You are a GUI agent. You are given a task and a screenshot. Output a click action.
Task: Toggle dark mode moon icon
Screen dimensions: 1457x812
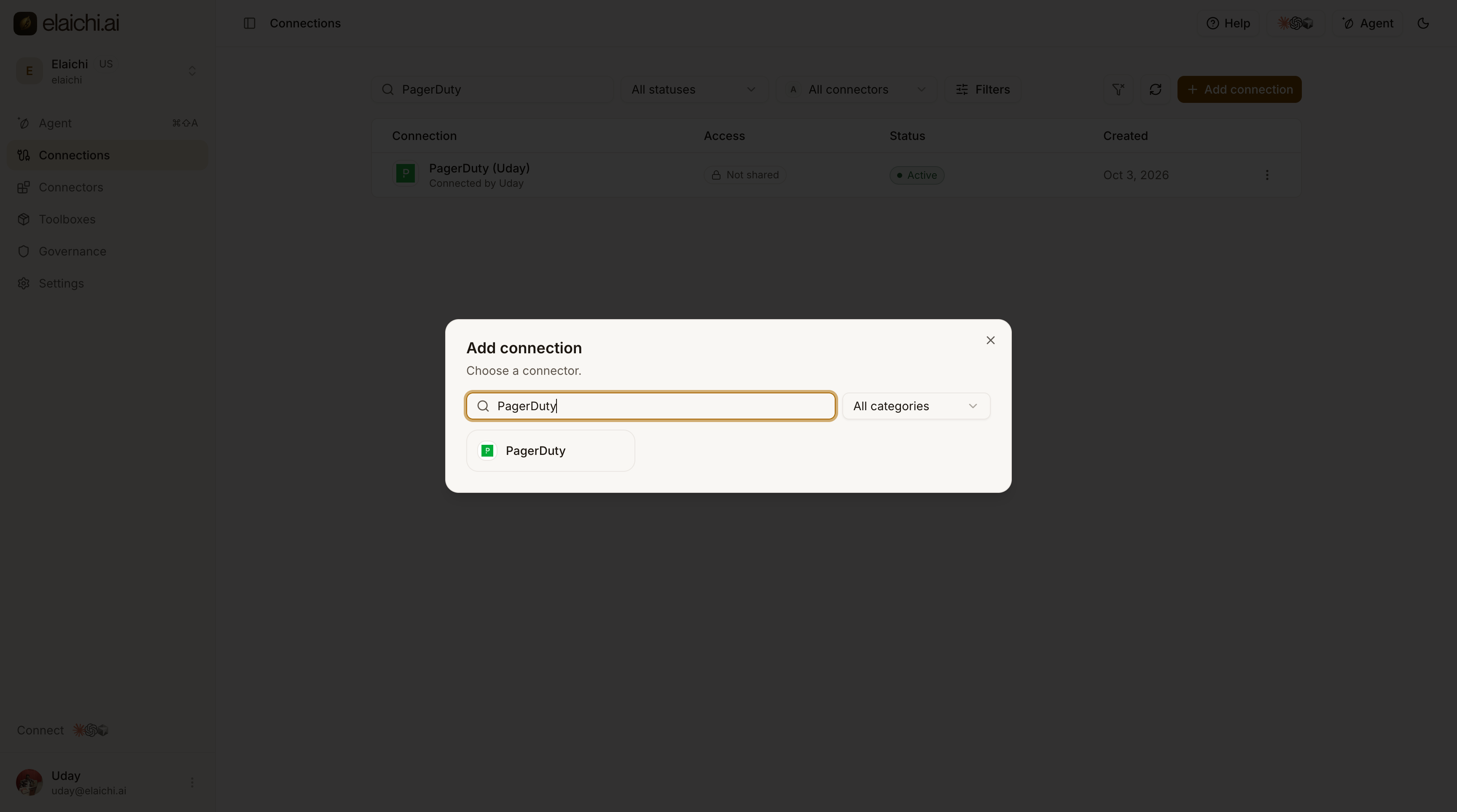(1423, 23)
